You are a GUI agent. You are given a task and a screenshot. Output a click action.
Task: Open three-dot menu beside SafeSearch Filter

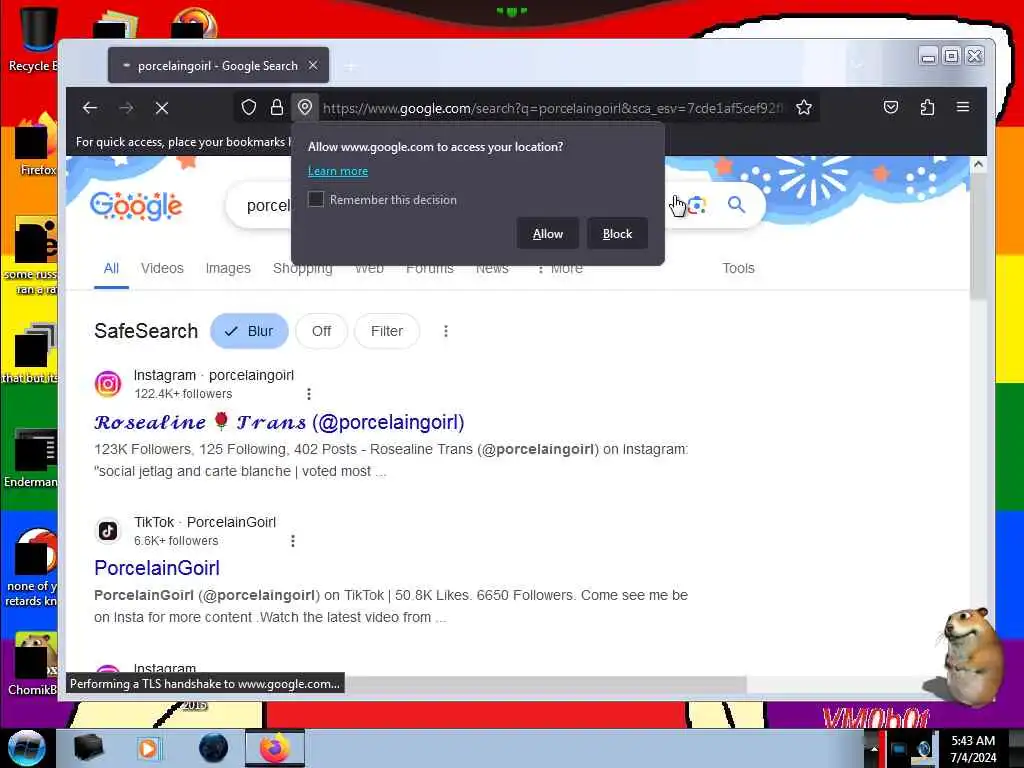click(446, 331)
